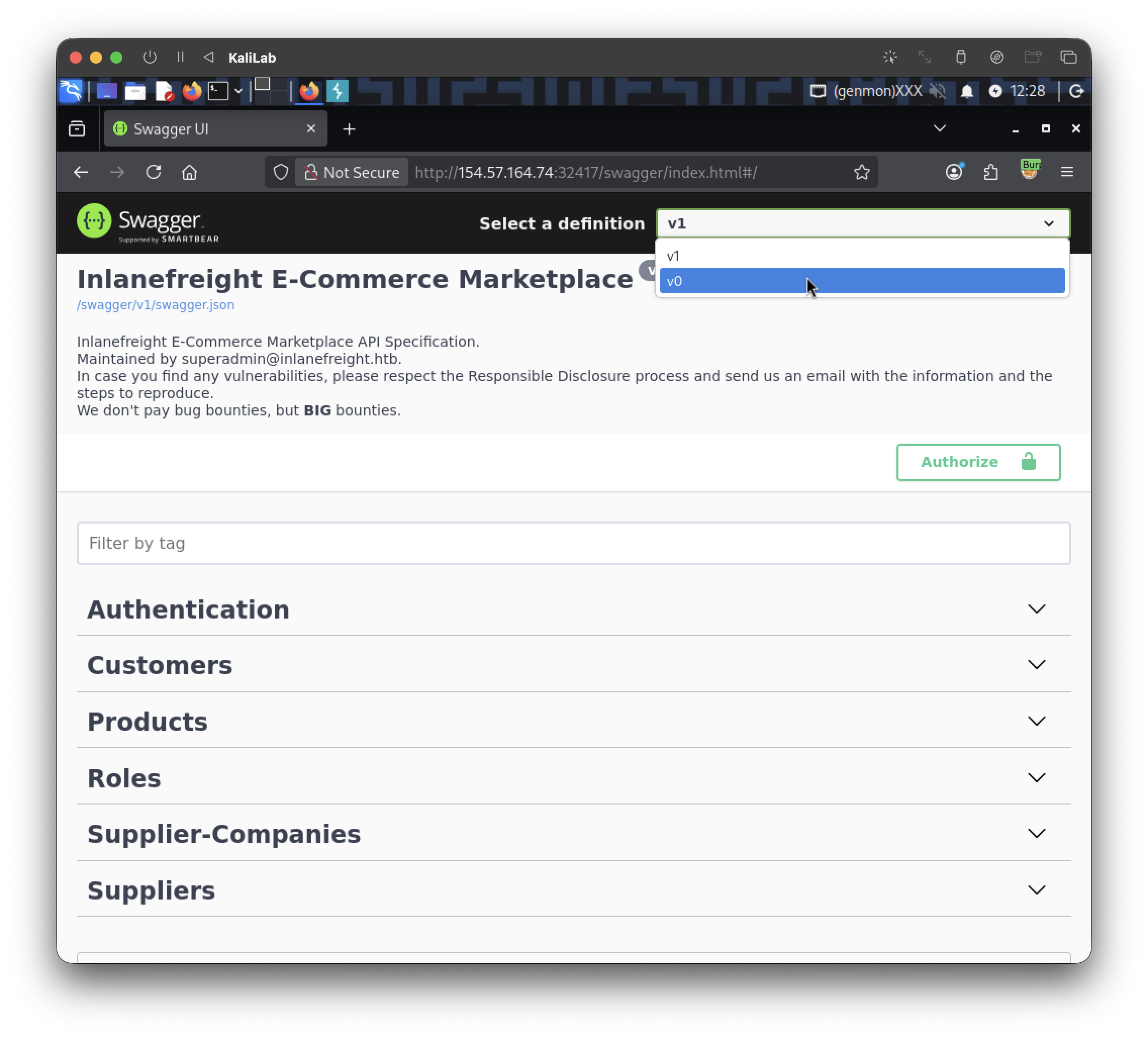Click the notifications bell in the panel

point(966,91)
